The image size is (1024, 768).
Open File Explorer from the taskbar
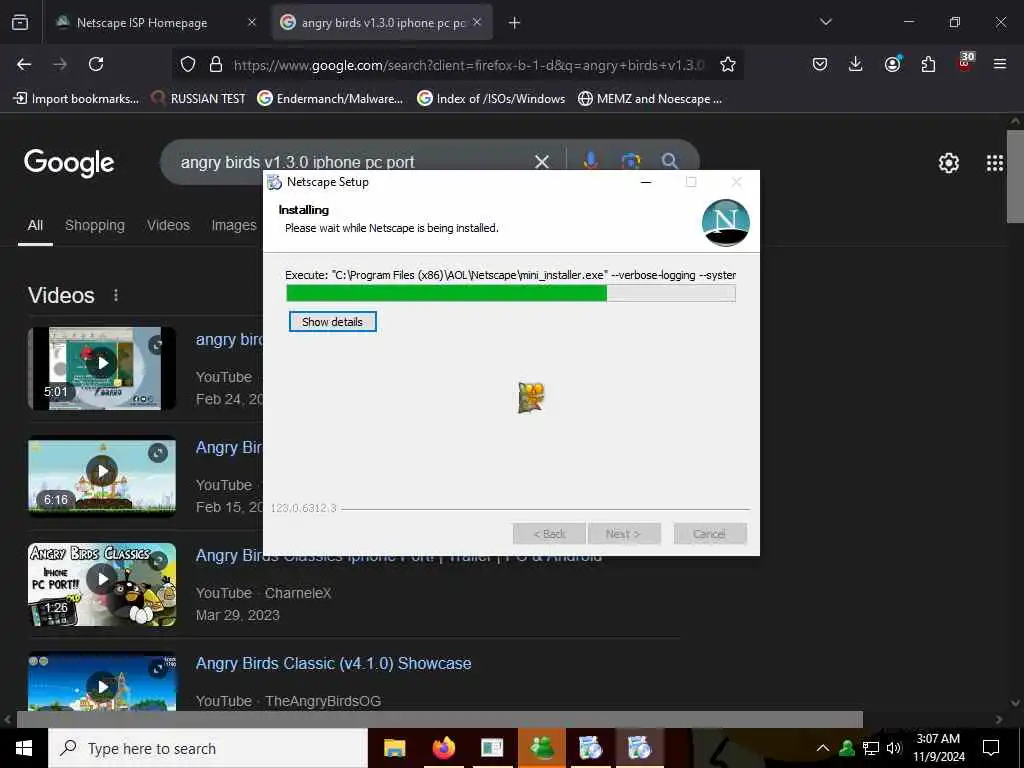pos(394,748)
